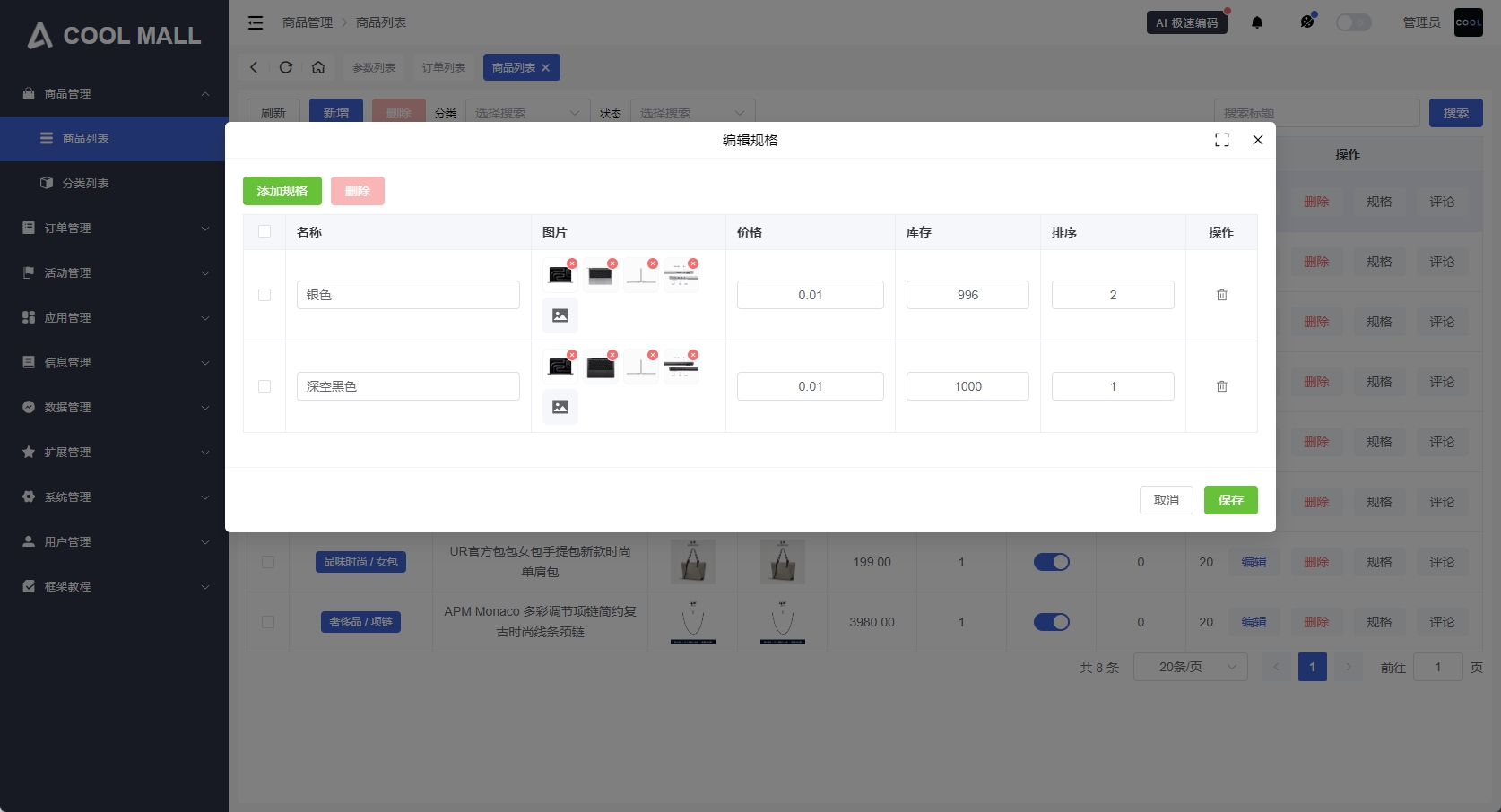Remove first image of 深空黑色 row
The height and width of the screenshot is (812, 1501).
[572, 355]
